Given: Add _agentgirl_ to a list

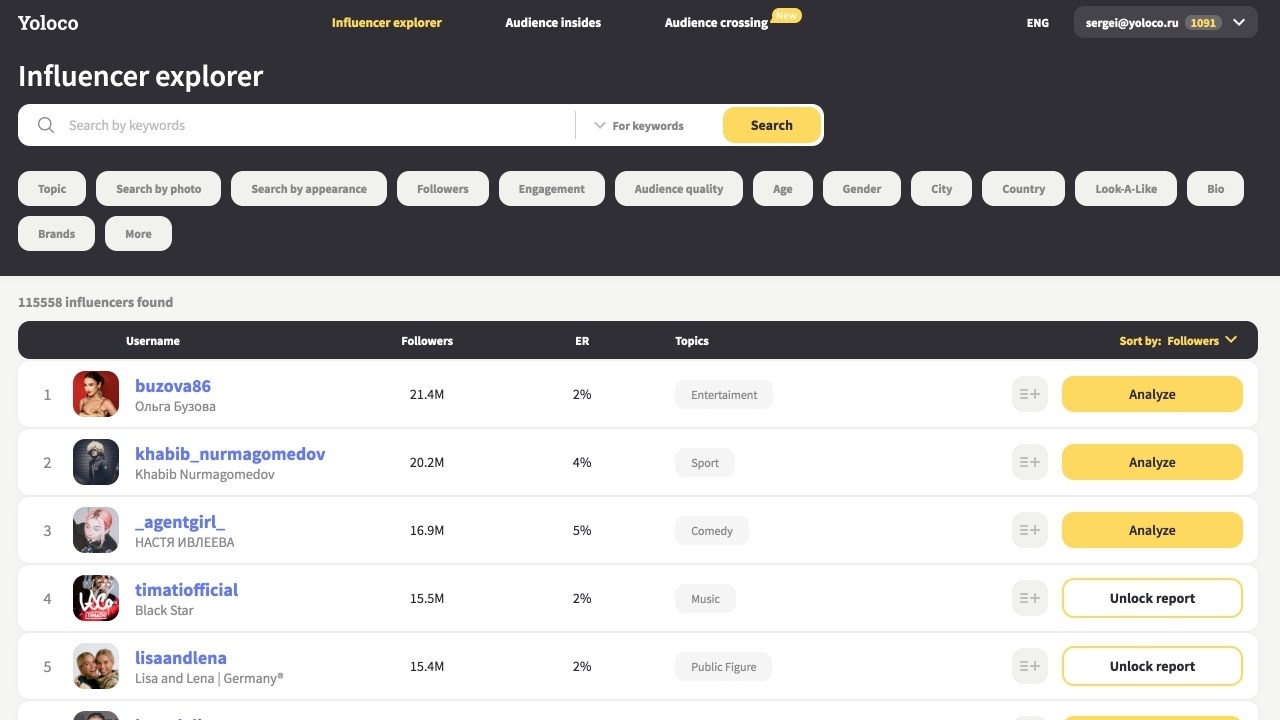Looking at the screenshot, I should pyautogui.click(x=1030, y=530).
